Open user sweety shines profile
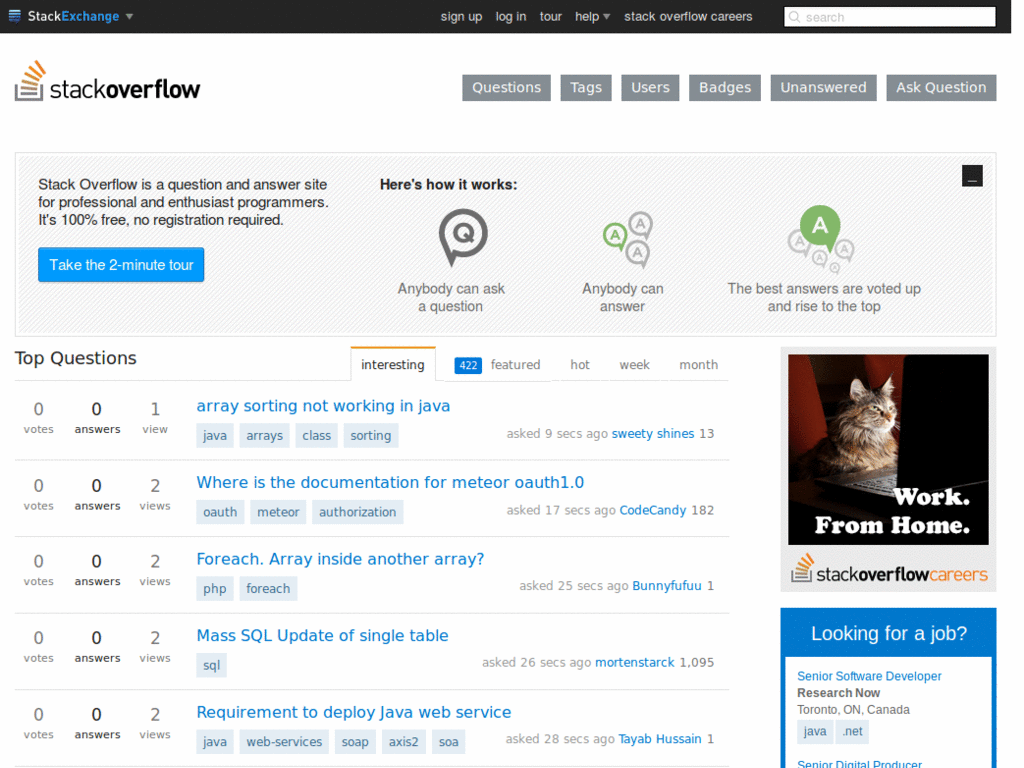The width and height of the screenshot is (1024, 768). (652, 434)
